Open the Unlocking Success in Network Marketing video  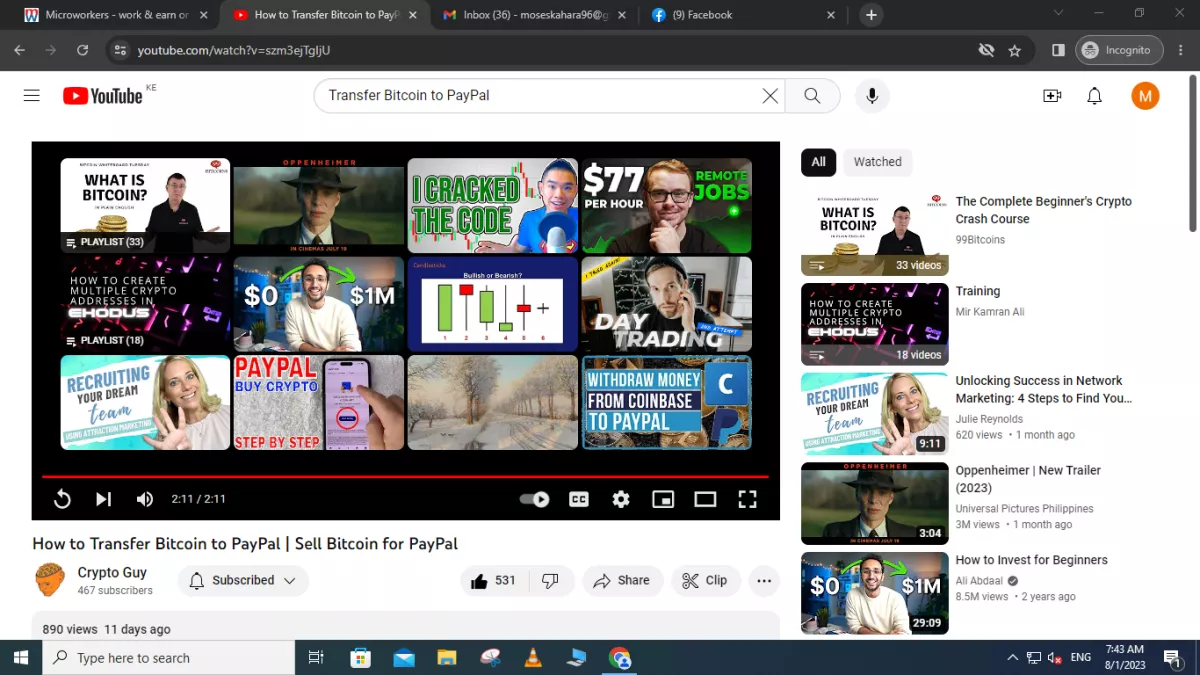[x=1043, y=389]
